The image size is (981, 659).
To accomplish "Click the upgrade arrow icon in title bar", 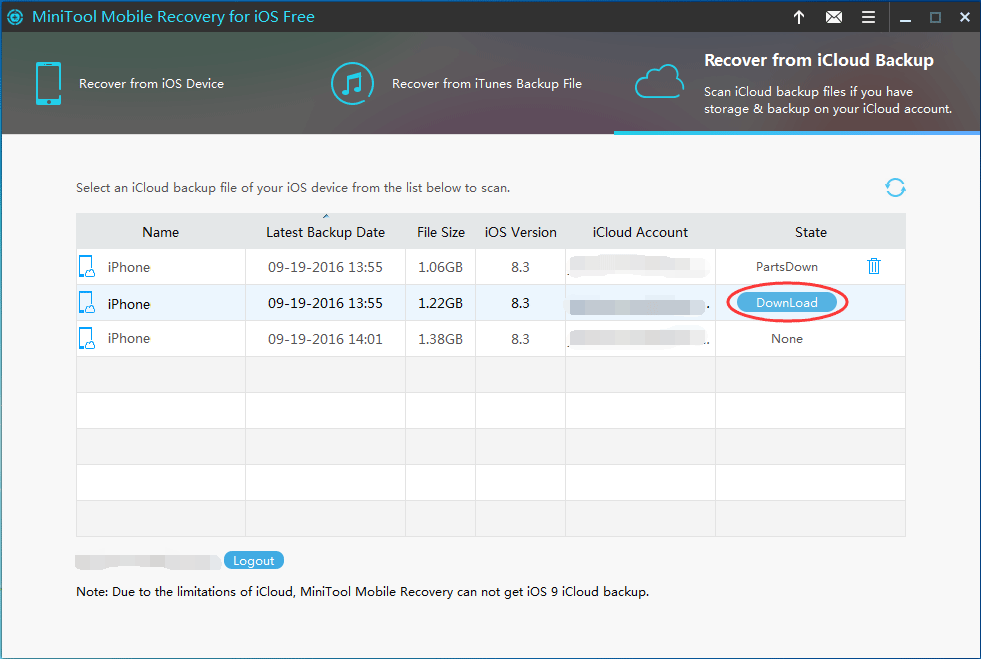I will pos(799,17).
